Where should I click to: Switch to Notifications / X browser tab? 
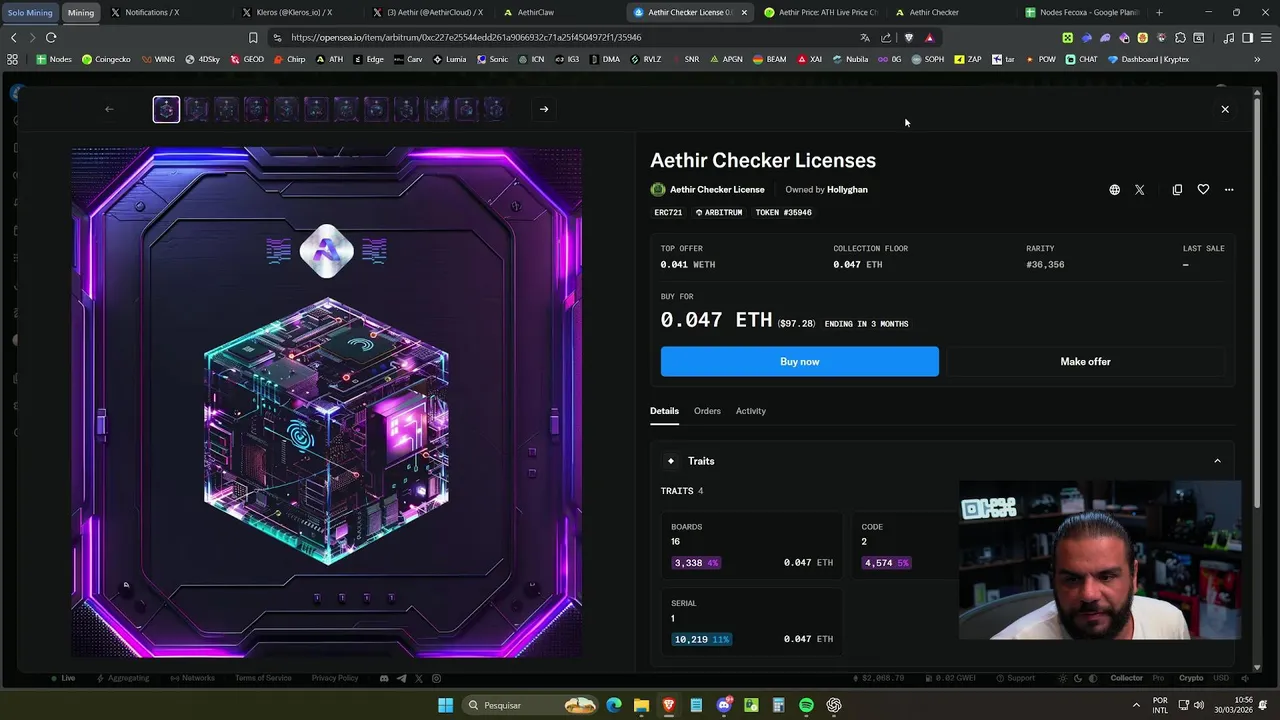coord(165,12)
